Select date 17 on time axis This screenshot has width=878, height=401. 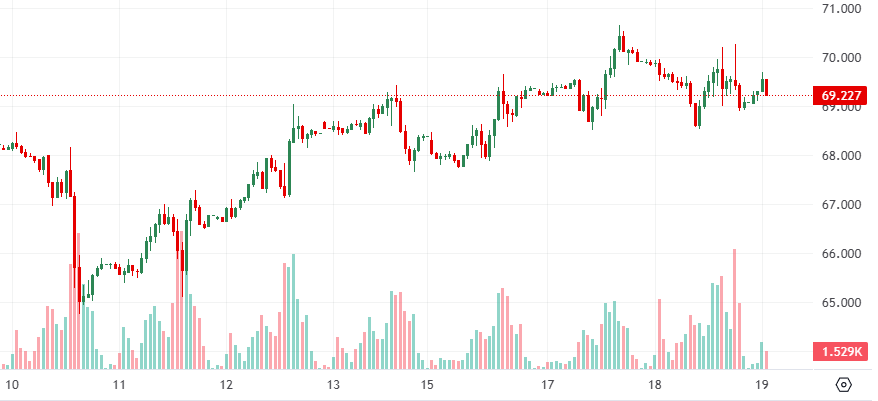[547, 385]
